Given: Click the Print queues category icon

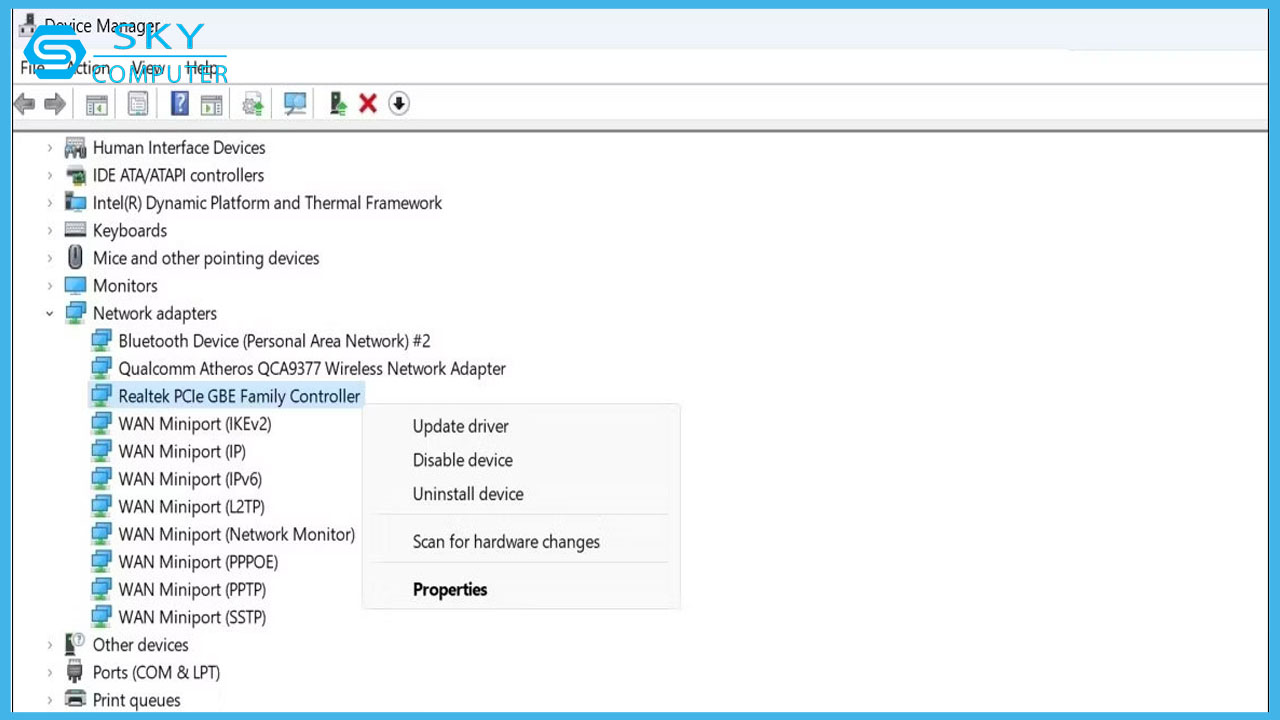Looking at the screenshot, I should tap(75, 700).
